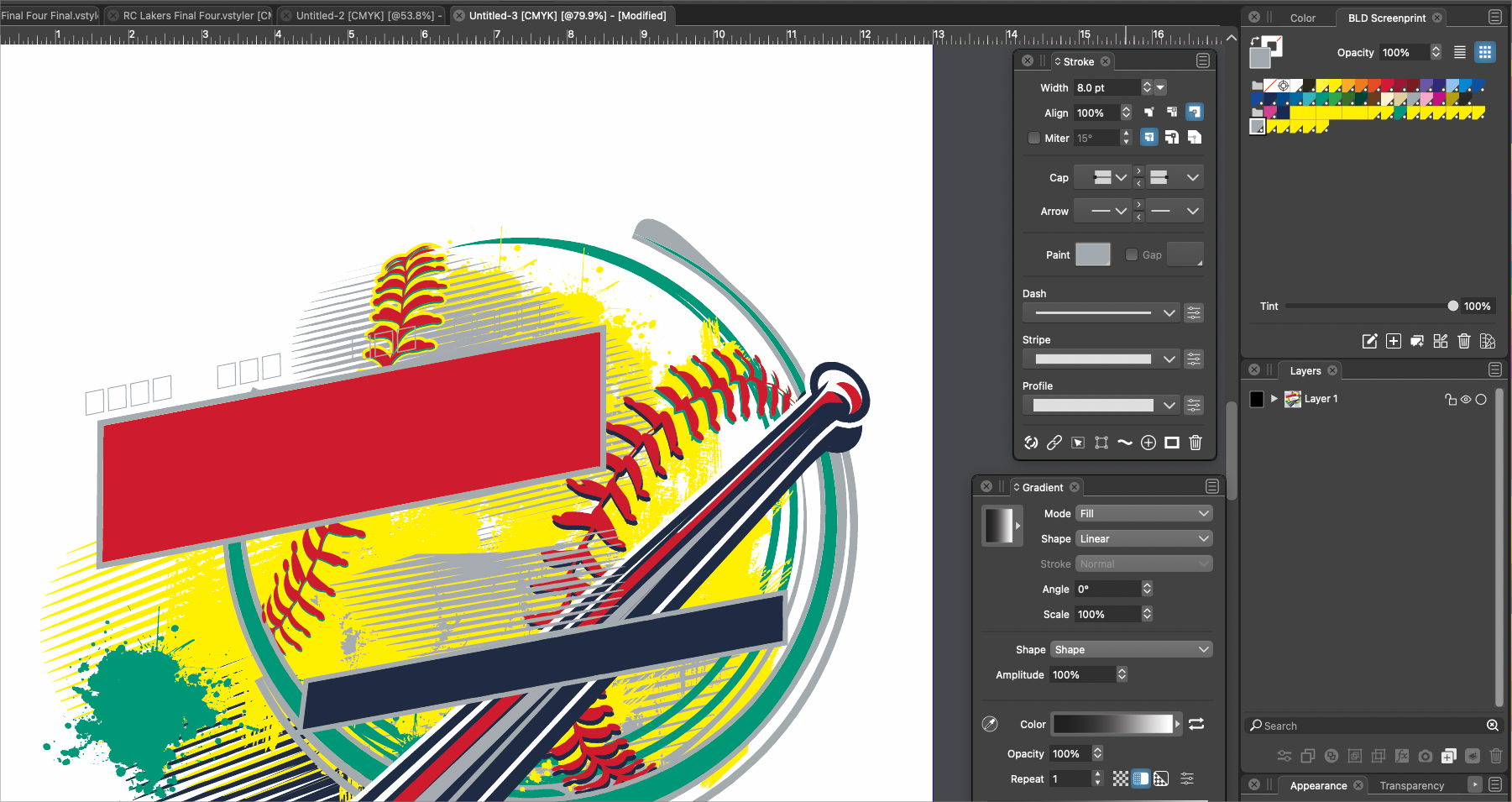
Task: Click the link icon in Stroke panel
Action: 1054,443
